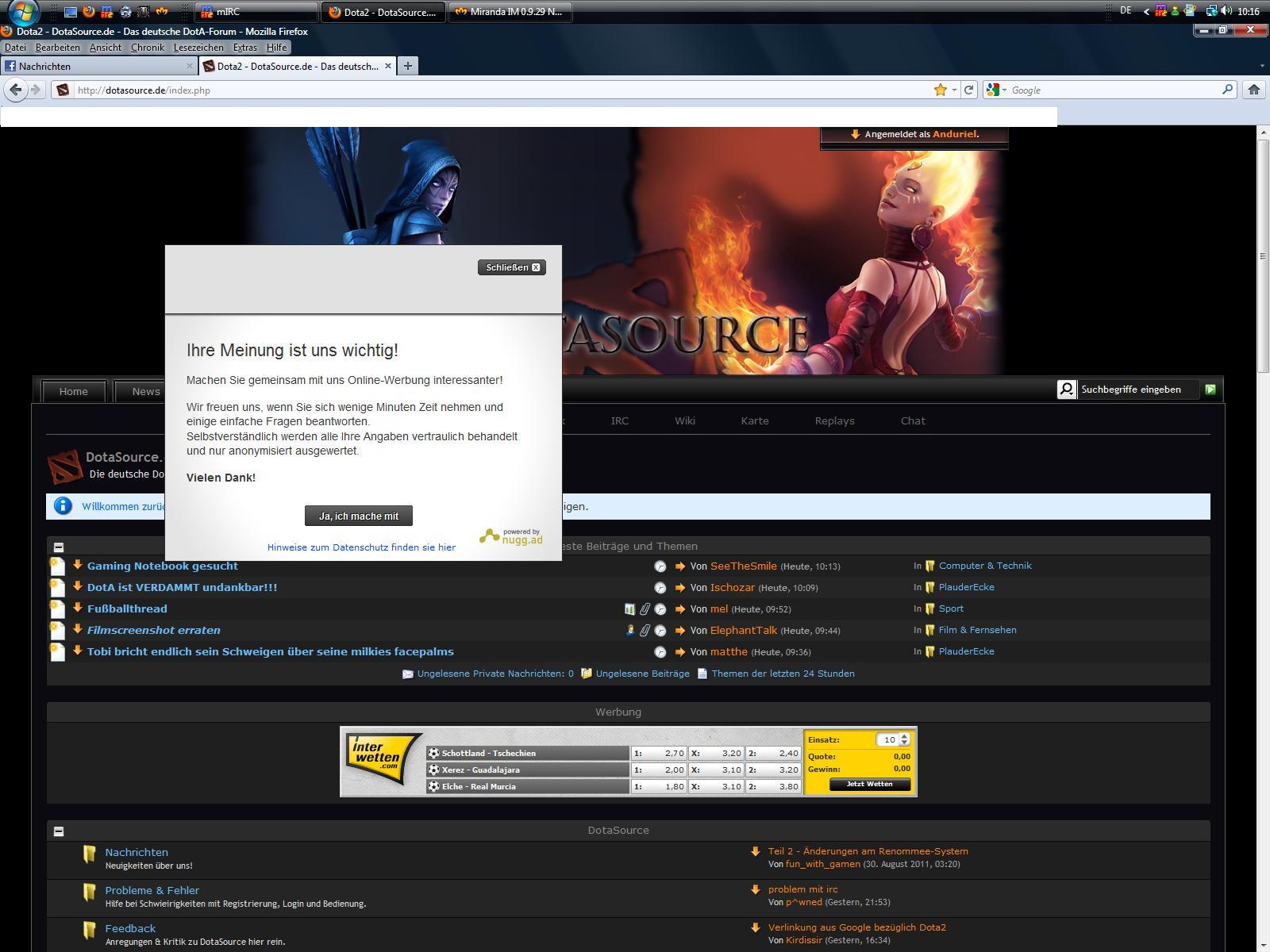
Task: Click the Windows Start orb
Action: [23, 12]
